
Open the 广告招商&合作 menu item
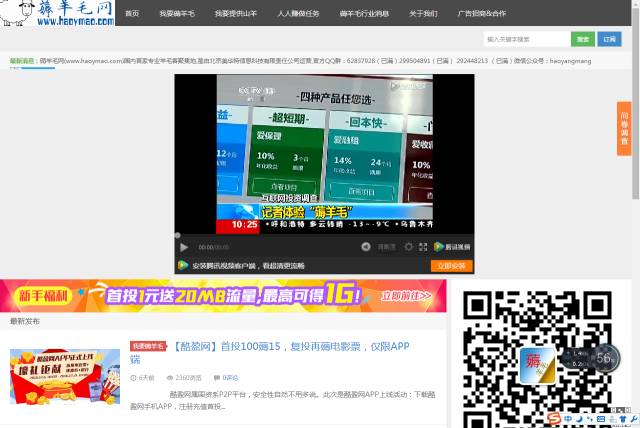tap(482, 13)
